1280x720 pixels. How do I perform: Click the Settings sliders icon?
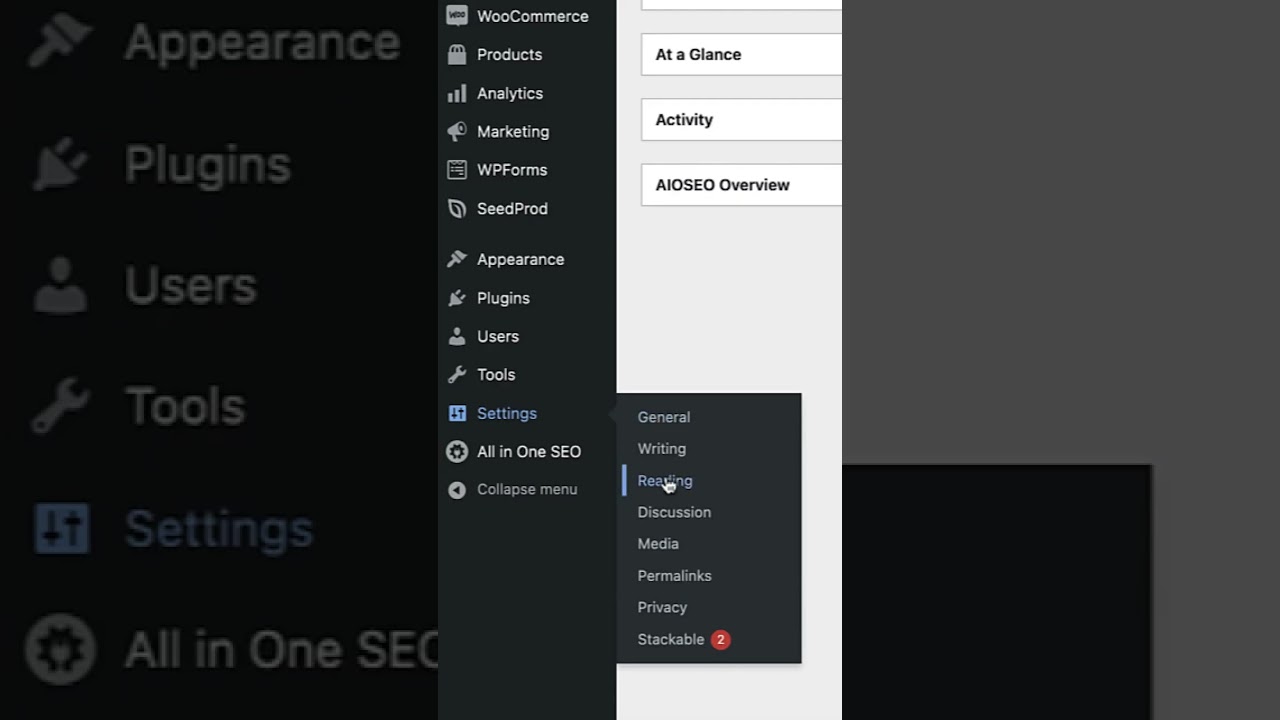coord(457,413)
